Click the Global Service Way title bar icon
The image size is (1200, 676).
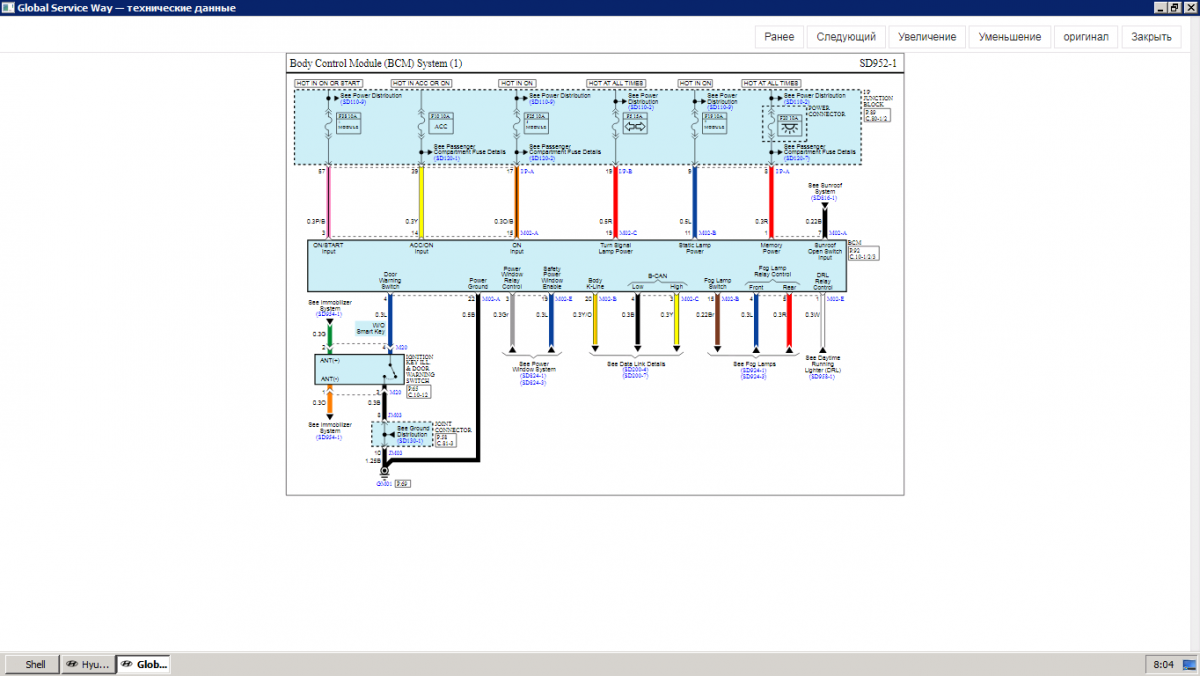pyautogui.click(x=8, y=7)
